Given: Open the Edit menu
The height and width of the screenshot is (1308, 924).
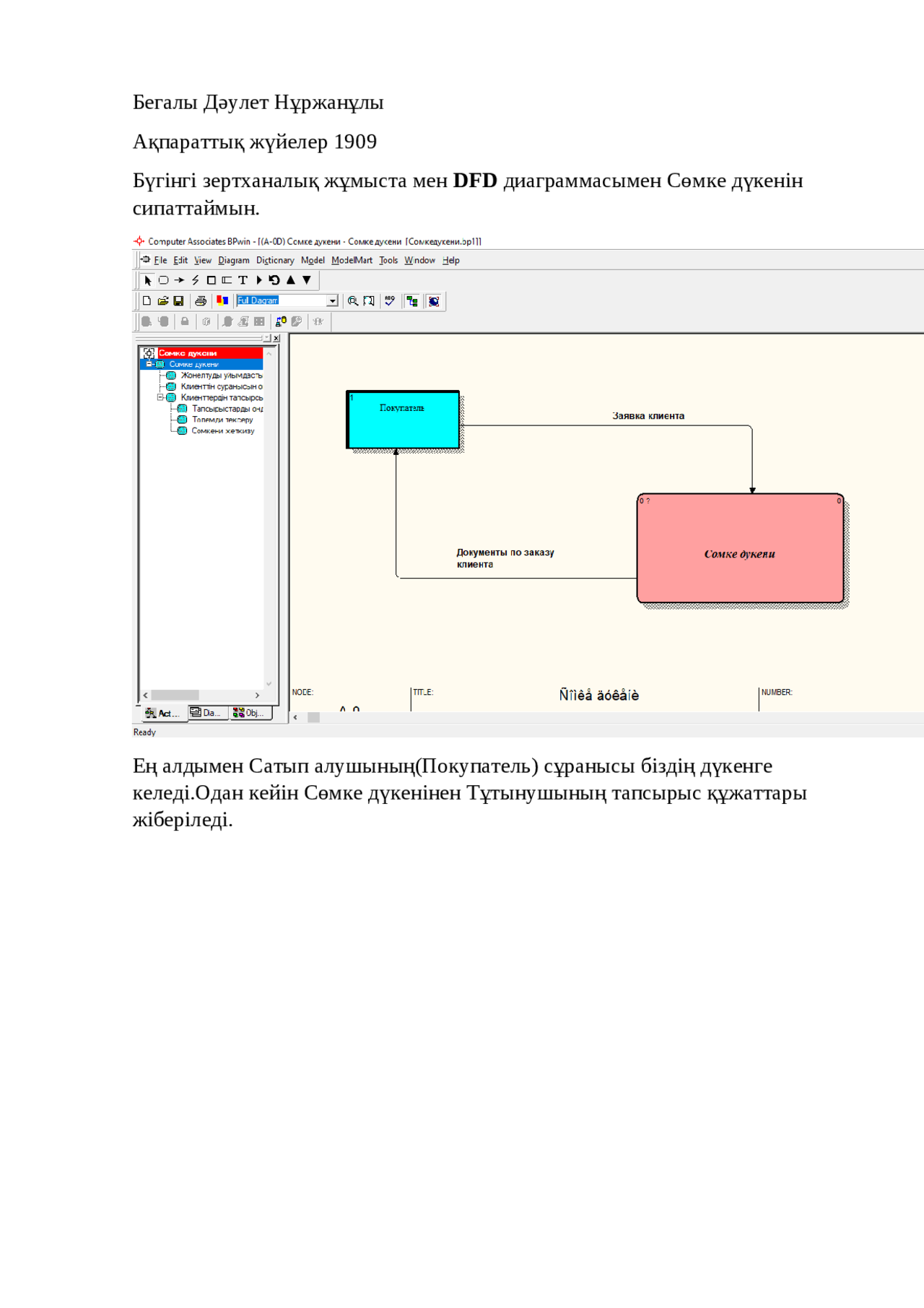Looking at the screenshot, I should pos(180,261).
